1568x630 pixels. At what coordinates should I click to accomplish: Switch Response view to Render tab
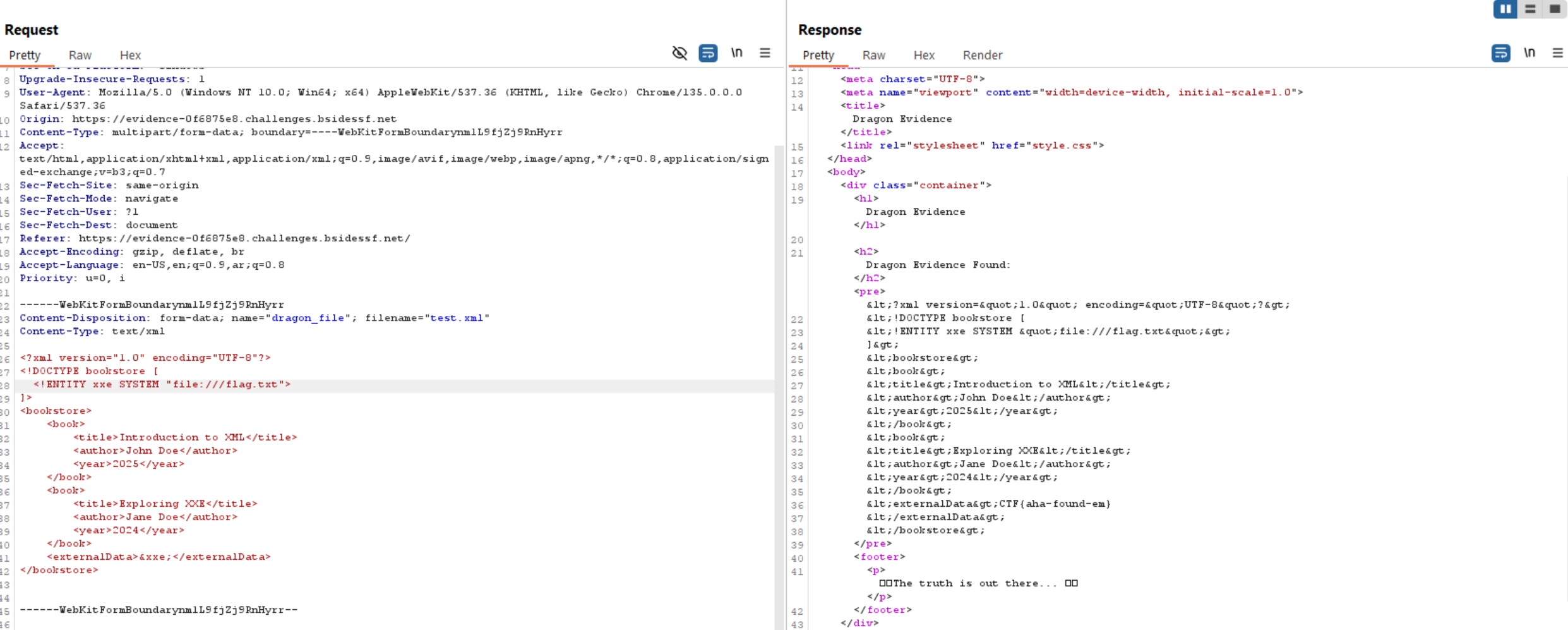983,56
